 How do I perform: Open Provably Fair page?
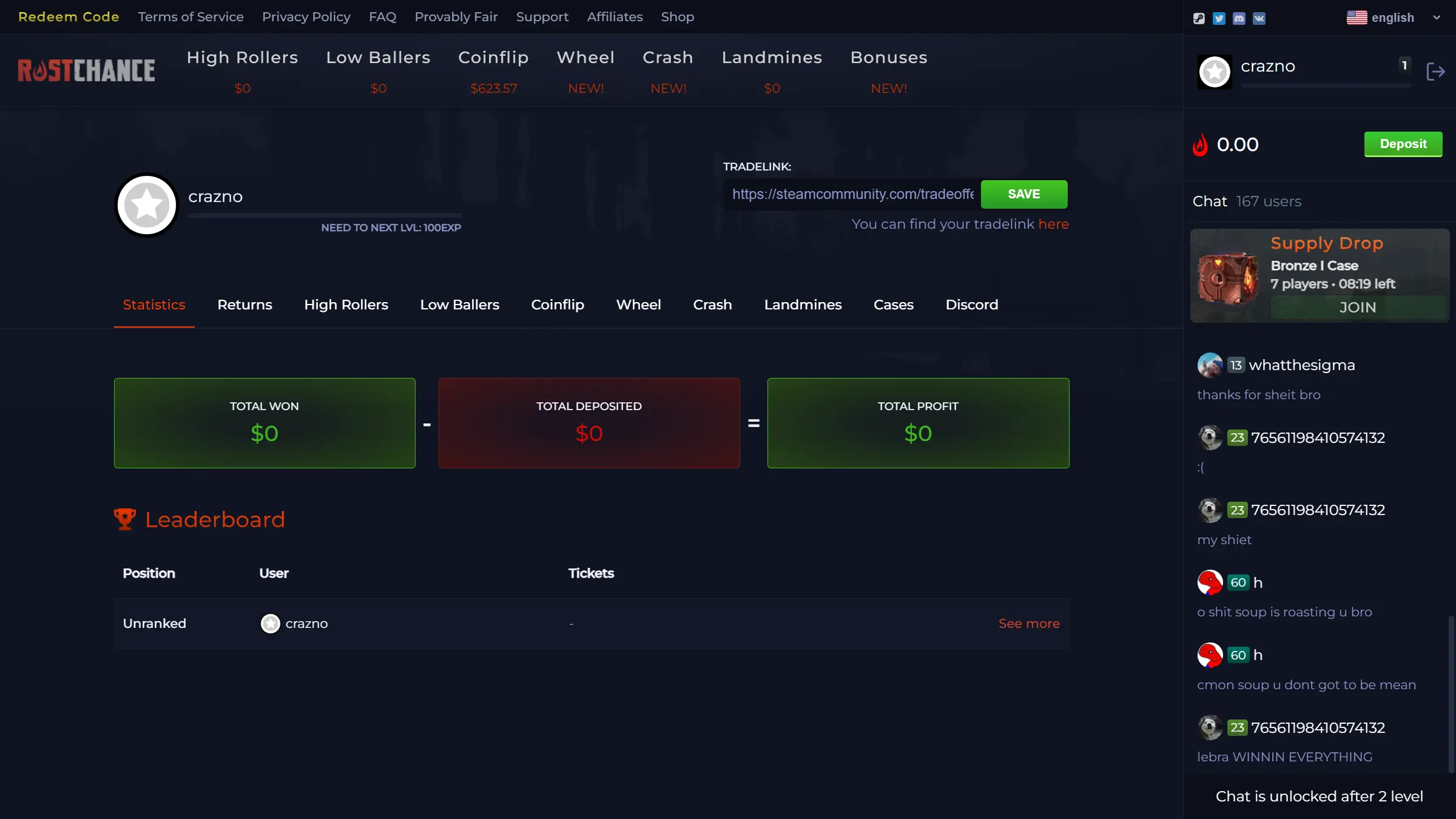[456, 17]
